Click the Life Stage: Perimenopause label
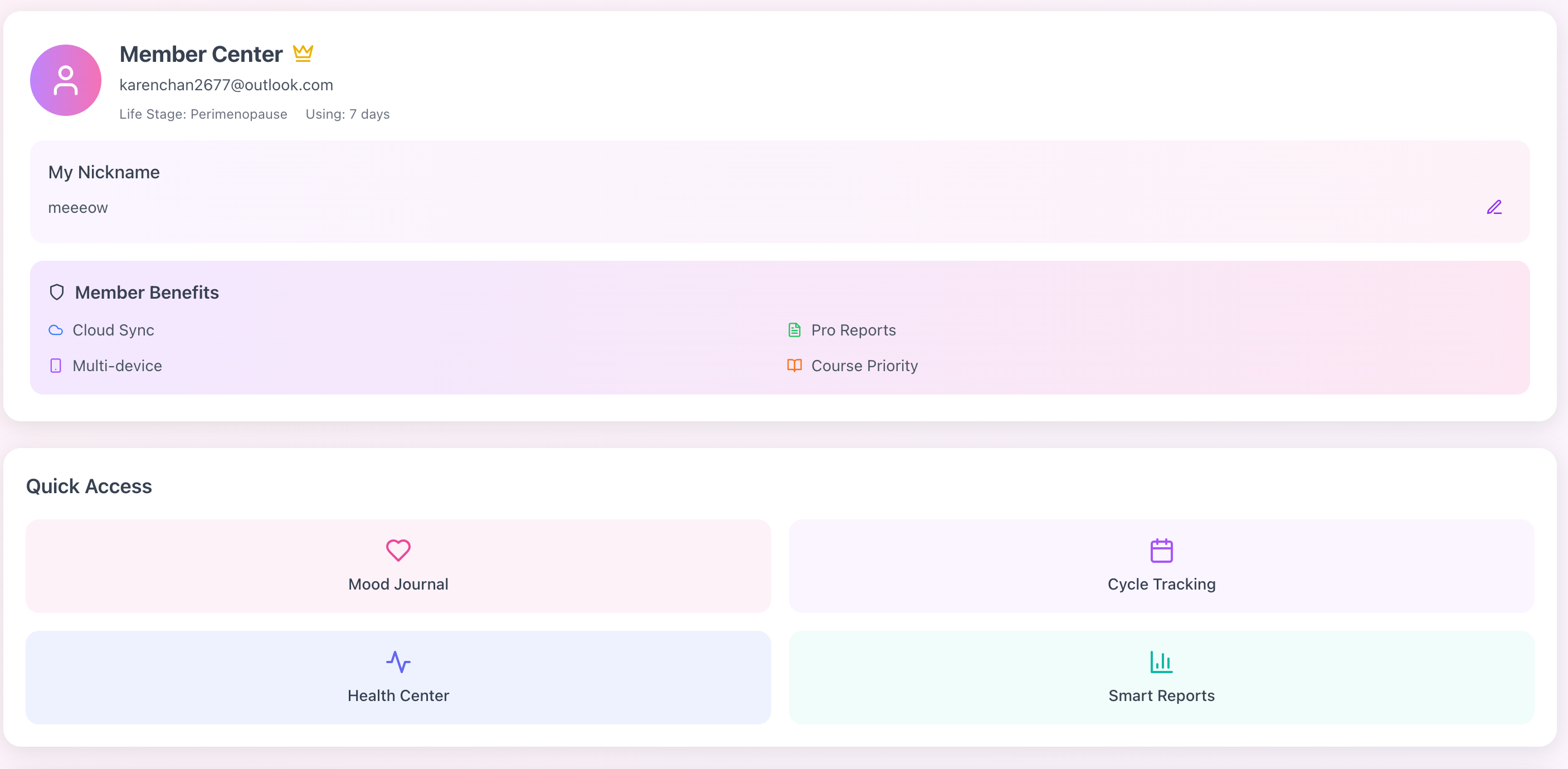This screenshot has width=1568, height=769. 203,114
